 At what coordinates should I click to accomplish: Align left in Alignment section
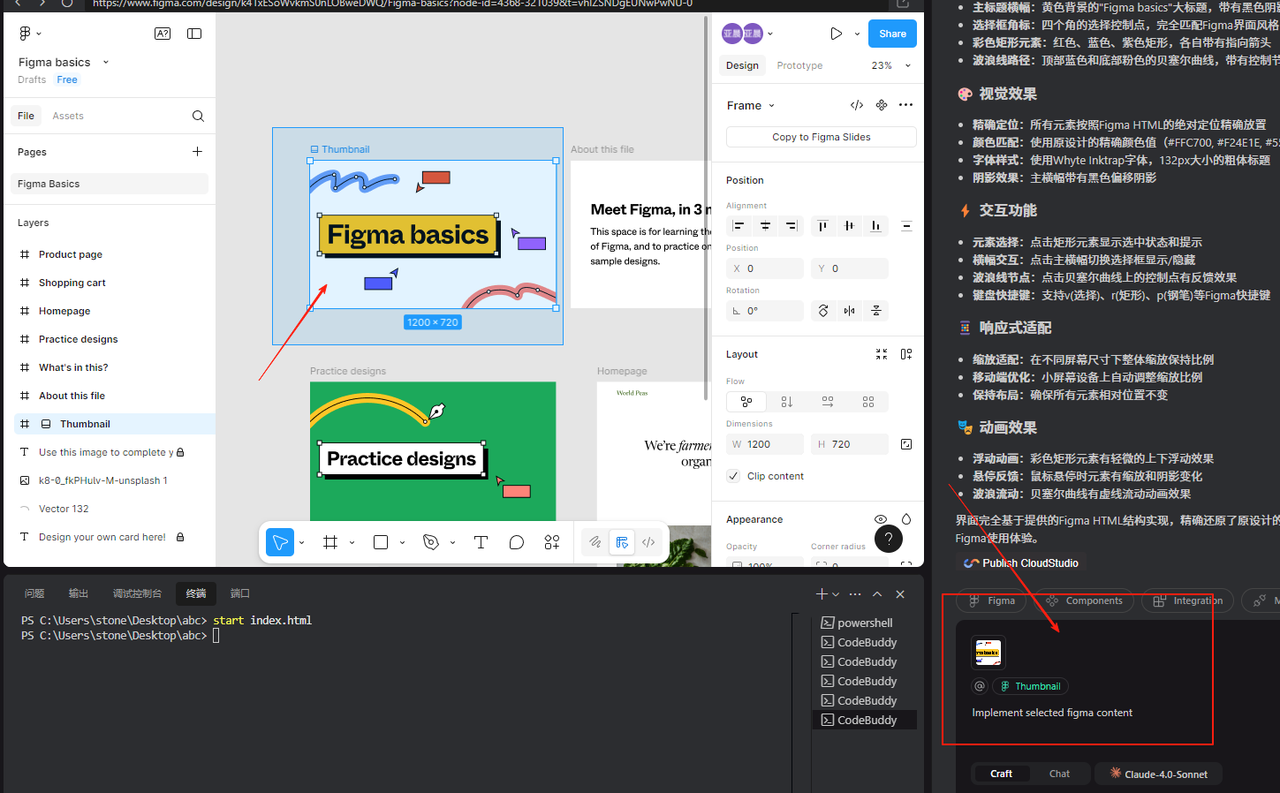tap(739, 227)
